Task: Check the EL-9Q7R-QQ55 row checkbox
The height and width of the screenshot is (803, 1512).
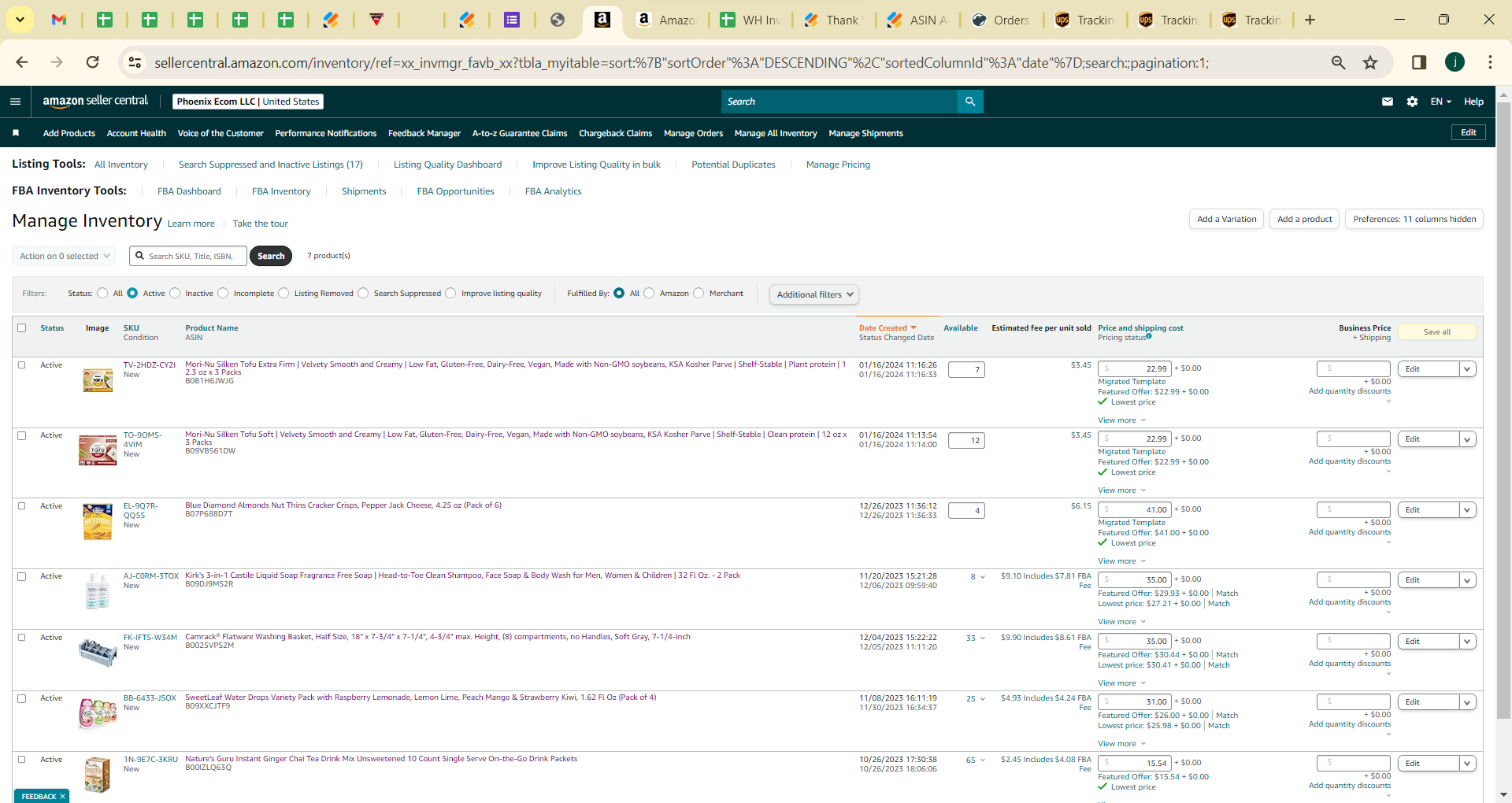Action: [x=22, y=506]
